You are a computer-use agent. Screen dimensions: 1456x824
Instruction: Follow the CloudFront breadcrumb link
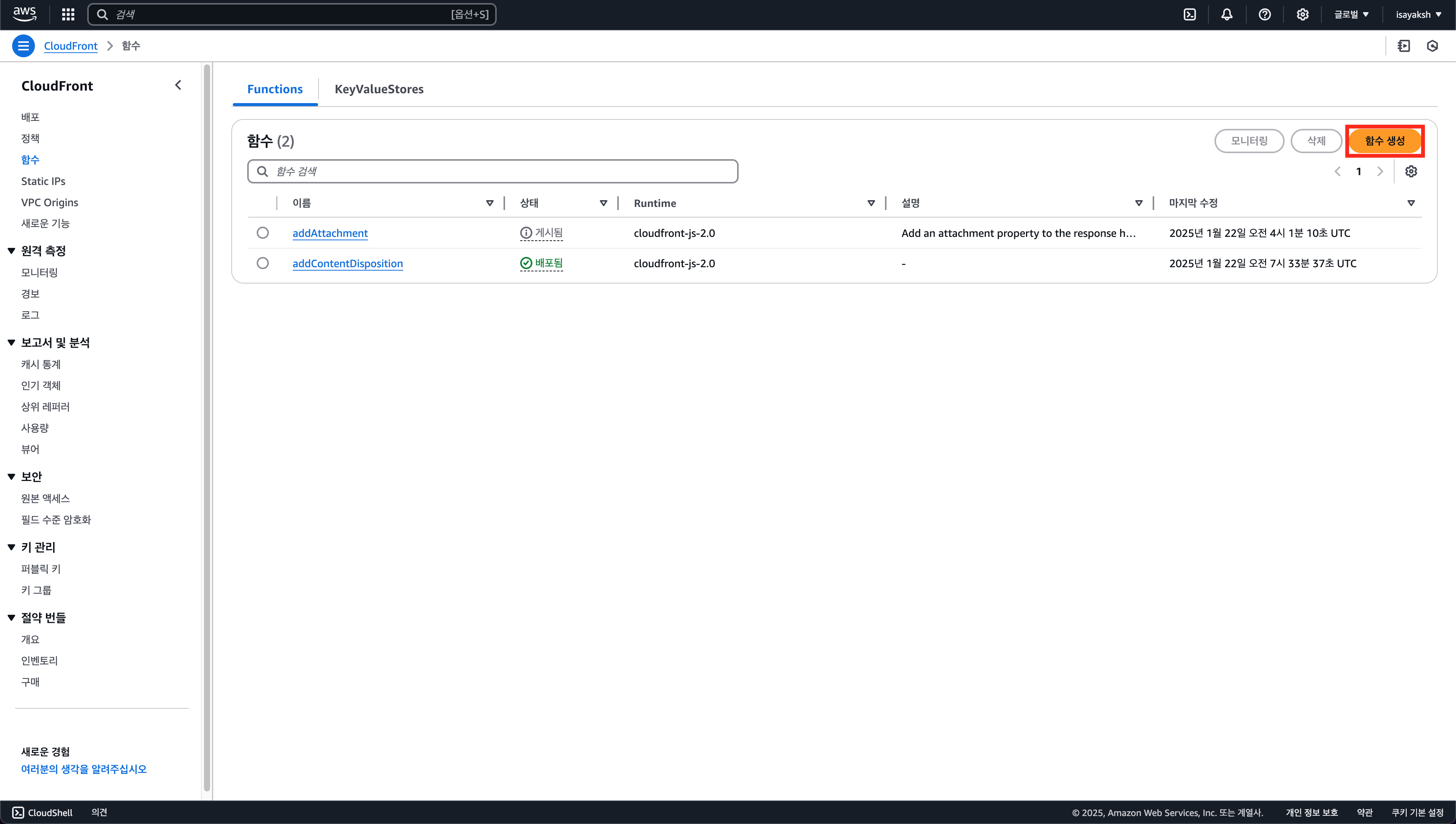point(71,46)
